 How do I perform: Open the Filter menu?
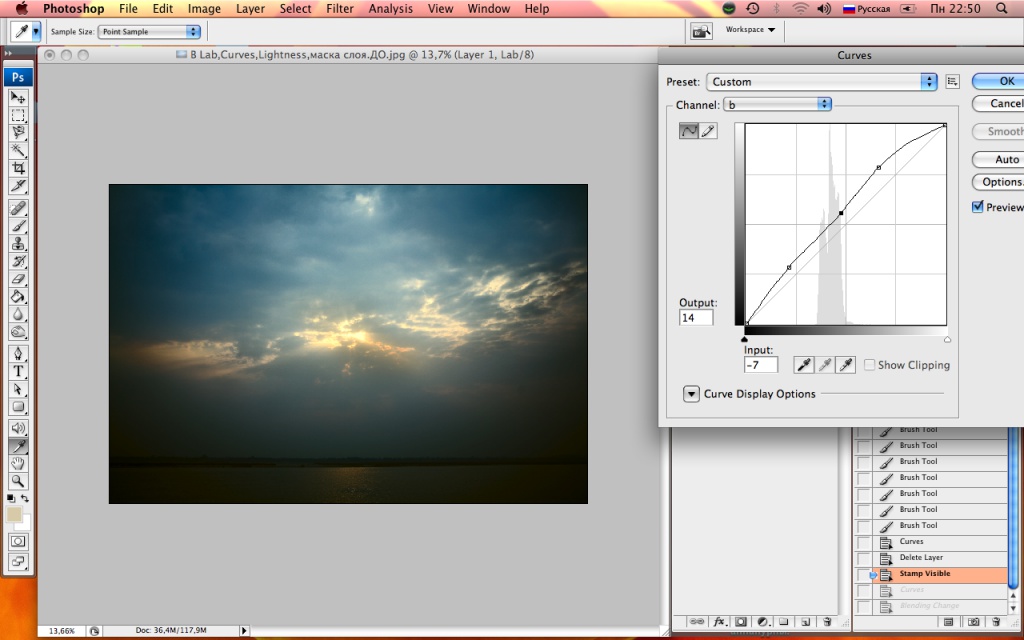tap(340, 9)
